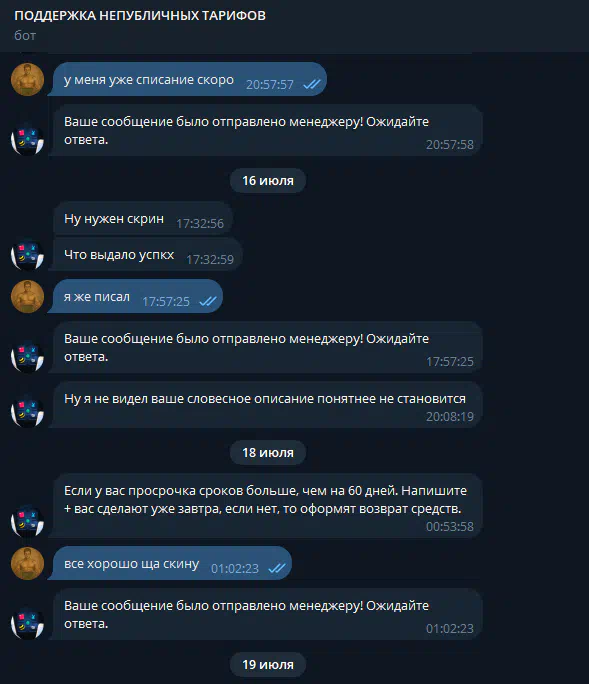Click bot avatar next to 20:08:19 message

coord(27,412)
